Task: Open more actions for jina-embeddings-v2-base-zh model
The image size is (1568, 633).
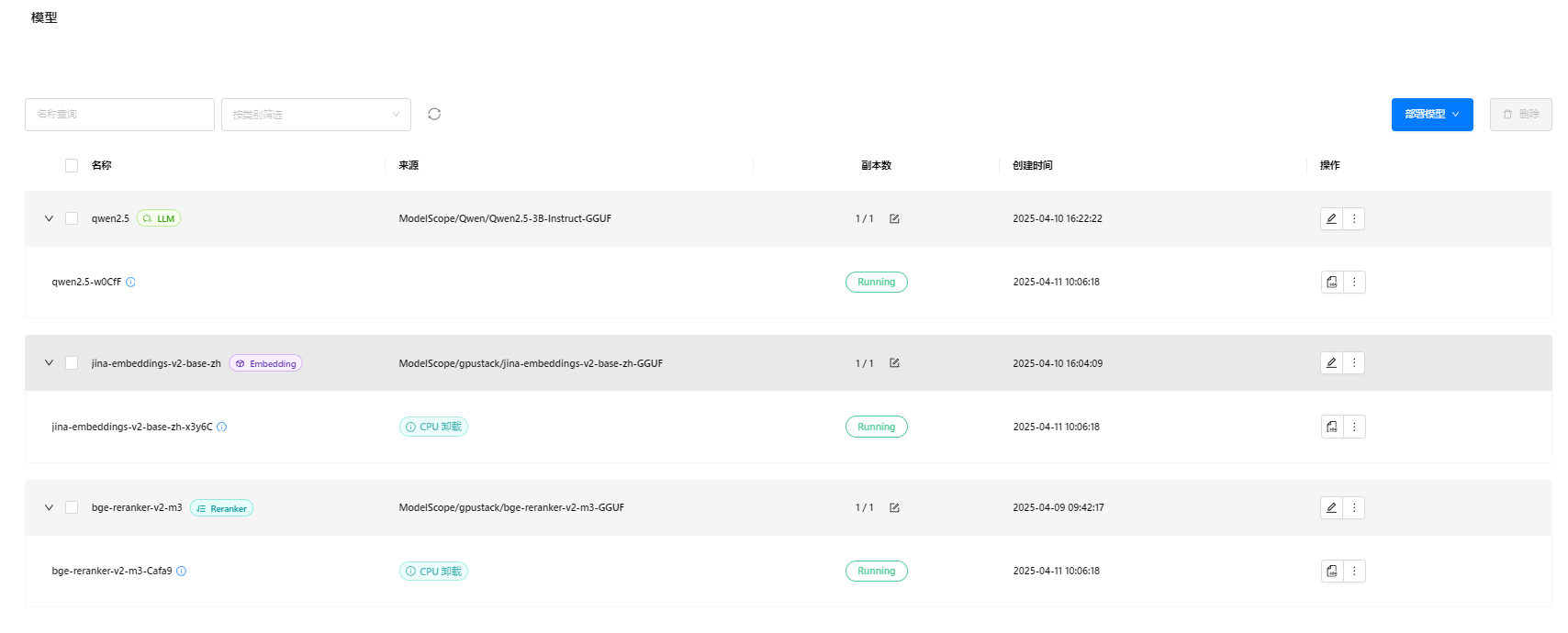Action: [1354, 362]
